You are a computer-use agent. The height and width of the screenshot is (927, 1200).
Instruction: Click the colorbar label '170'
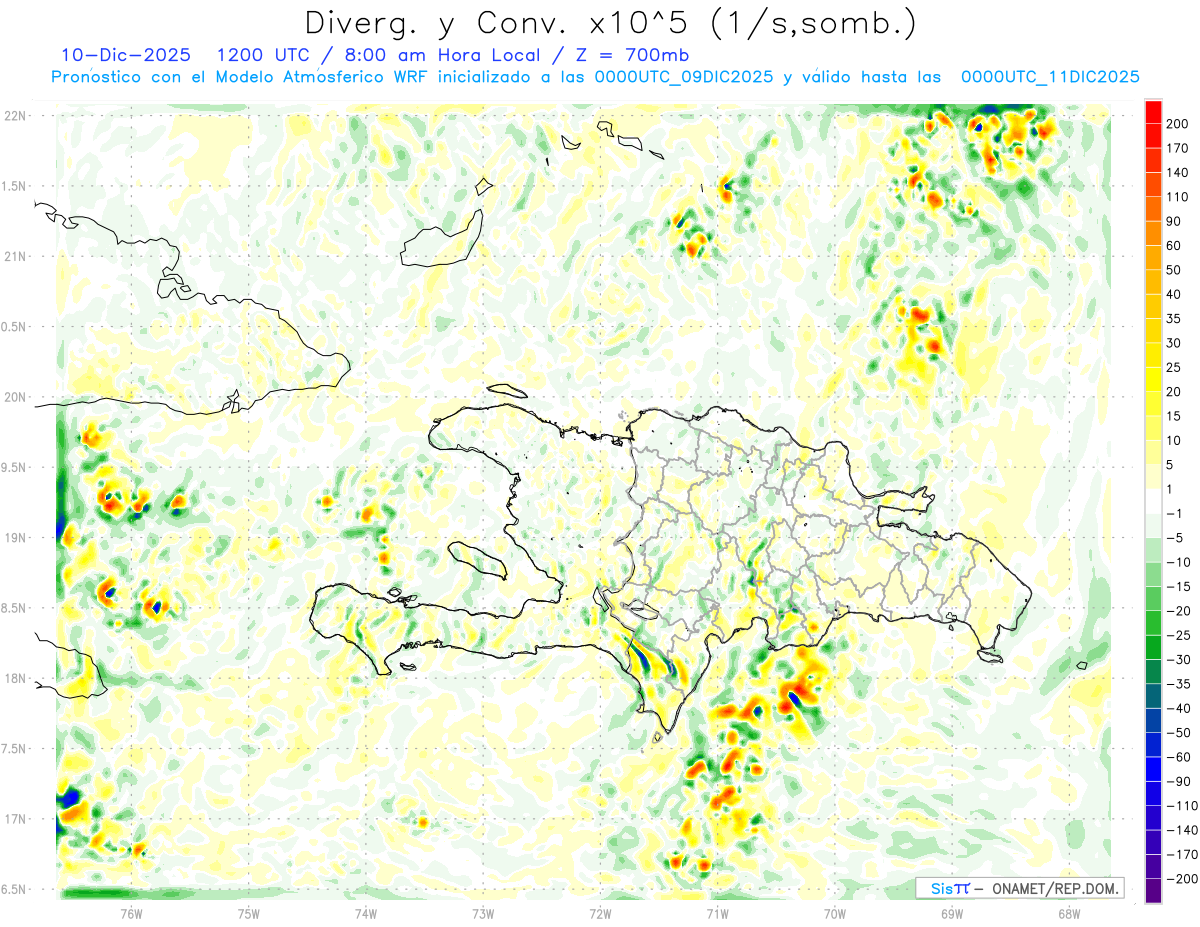pyautogui.click(x=1179, y=148)
